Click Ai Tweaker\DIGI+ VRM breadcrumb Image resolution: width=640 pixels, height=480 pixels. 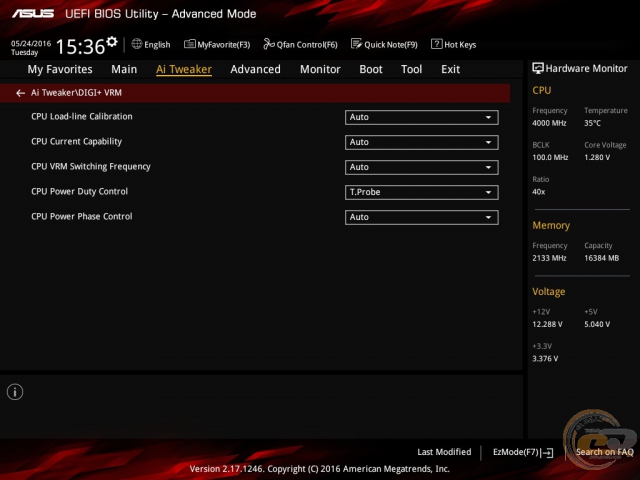(76, 93)
